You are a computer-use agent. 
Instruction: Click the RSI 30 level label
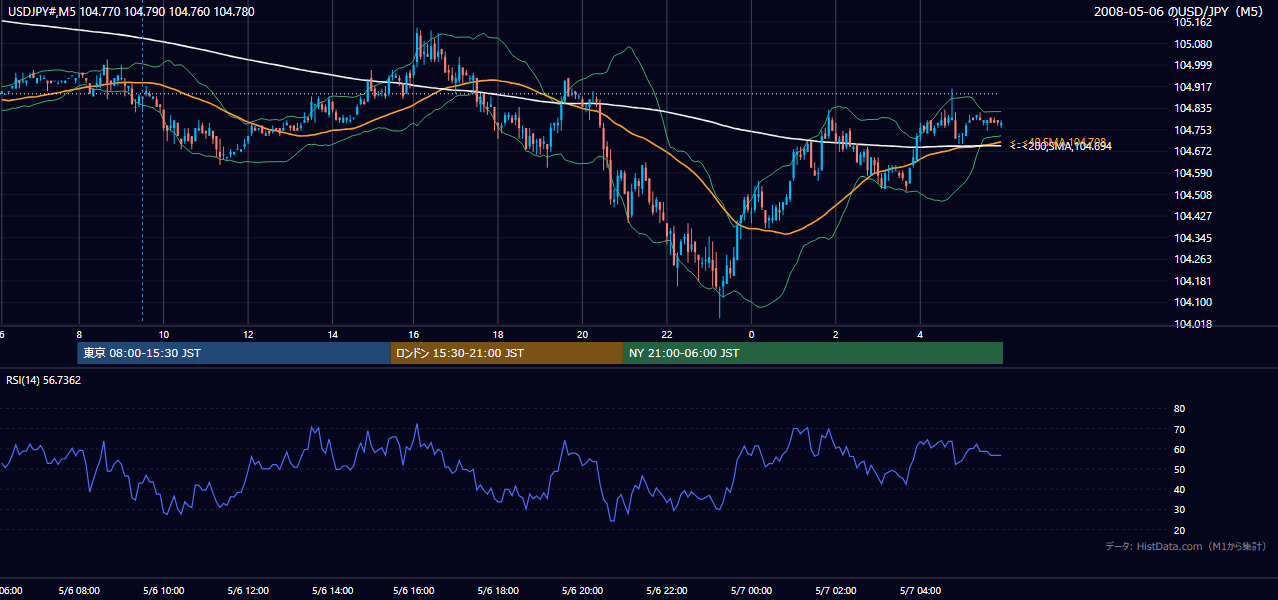point(1179,510)
